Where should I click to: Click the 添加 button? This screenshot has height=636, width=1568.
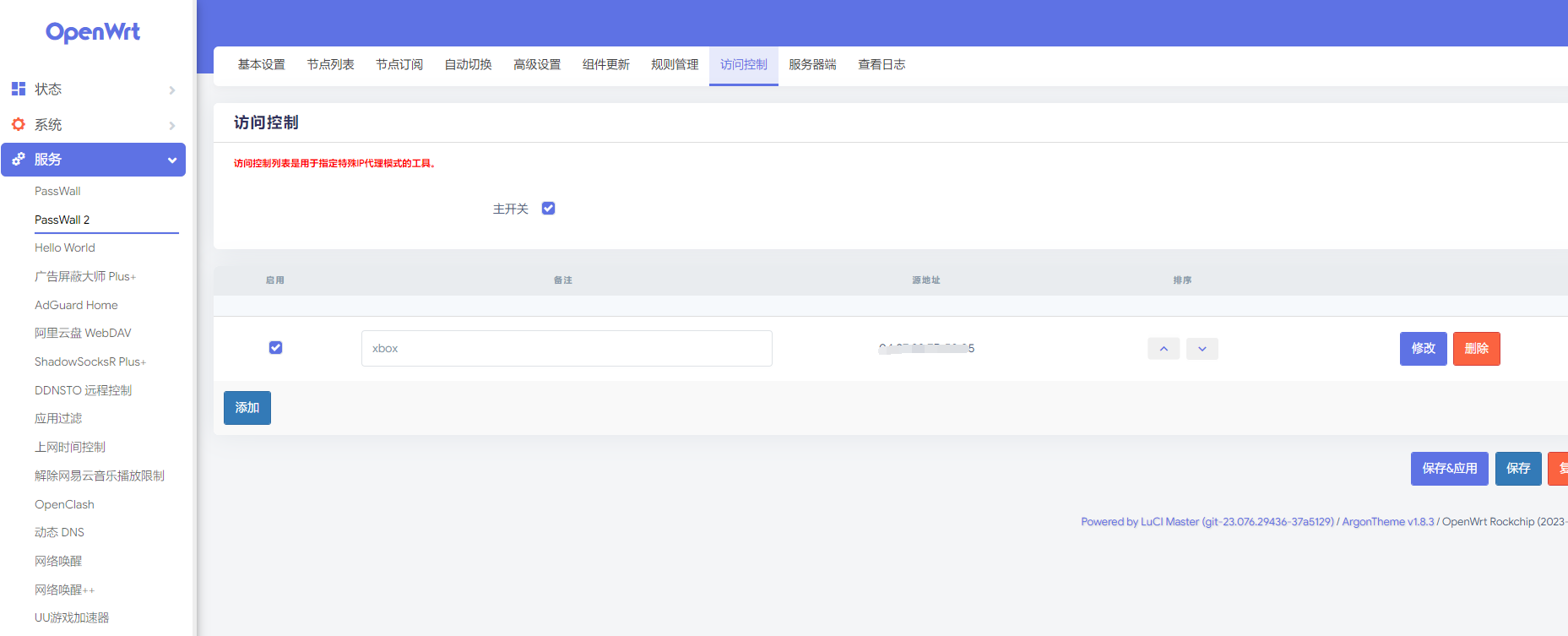(x=247, y=408)
